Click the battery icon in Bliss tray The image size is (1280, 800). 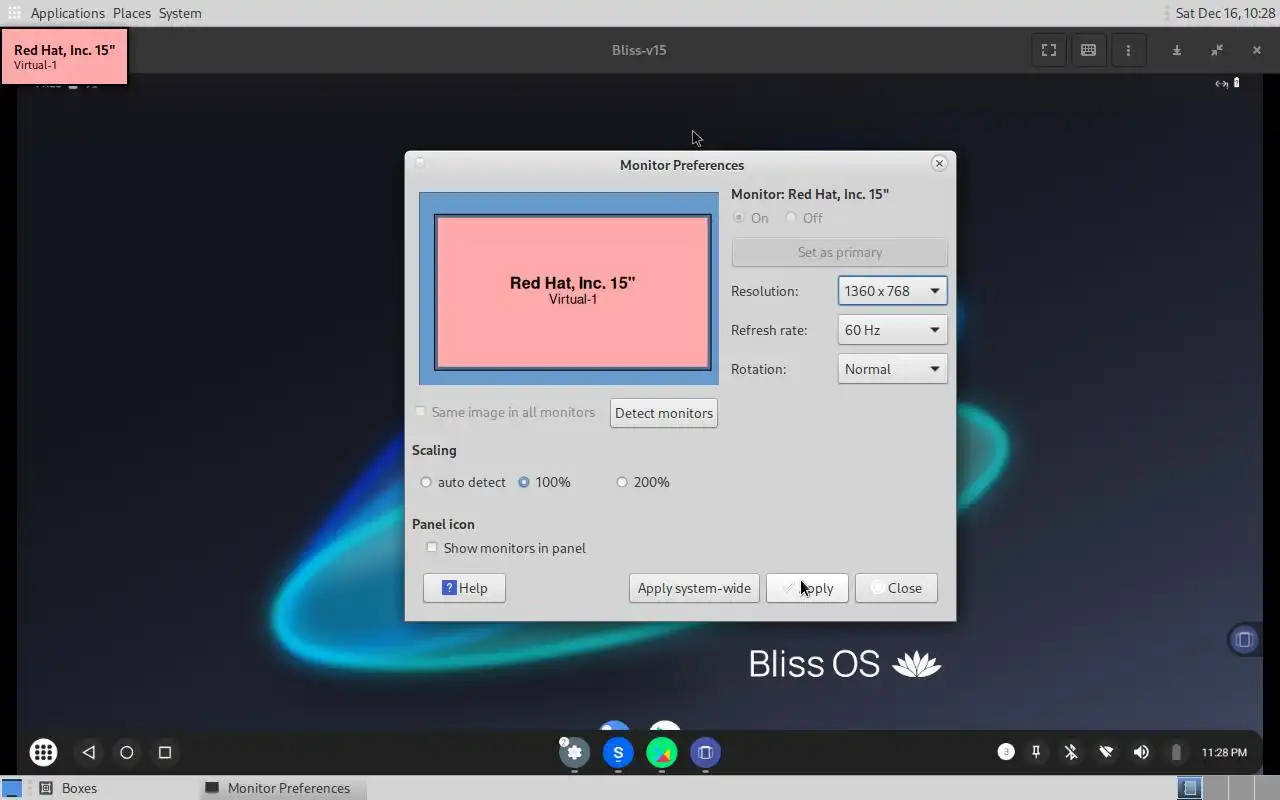coord(1176,752)
